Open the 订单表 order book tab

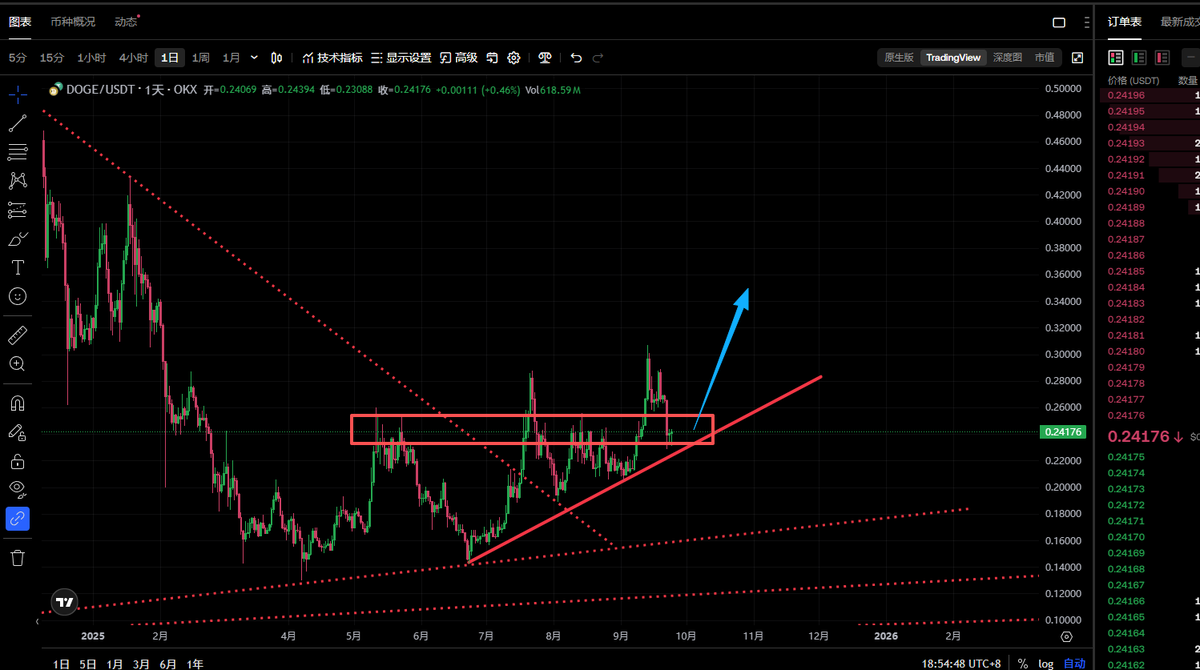(1125, 21)
